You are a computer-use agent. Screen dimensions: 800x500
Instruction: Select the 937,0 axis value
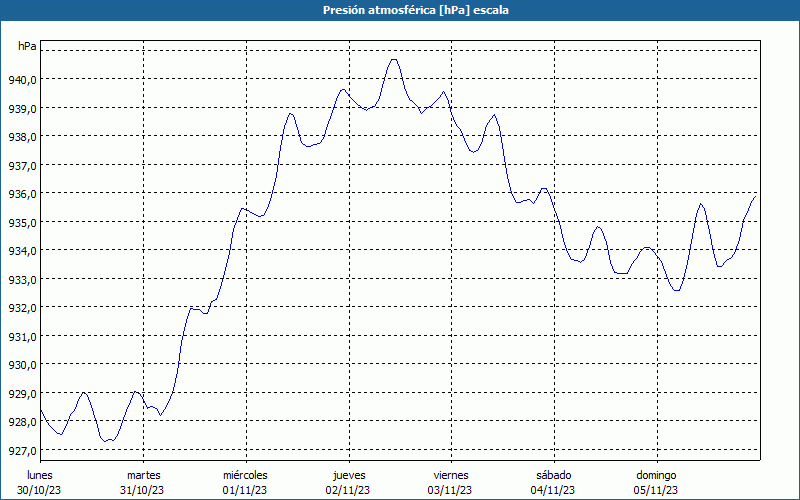click(22, 165)
